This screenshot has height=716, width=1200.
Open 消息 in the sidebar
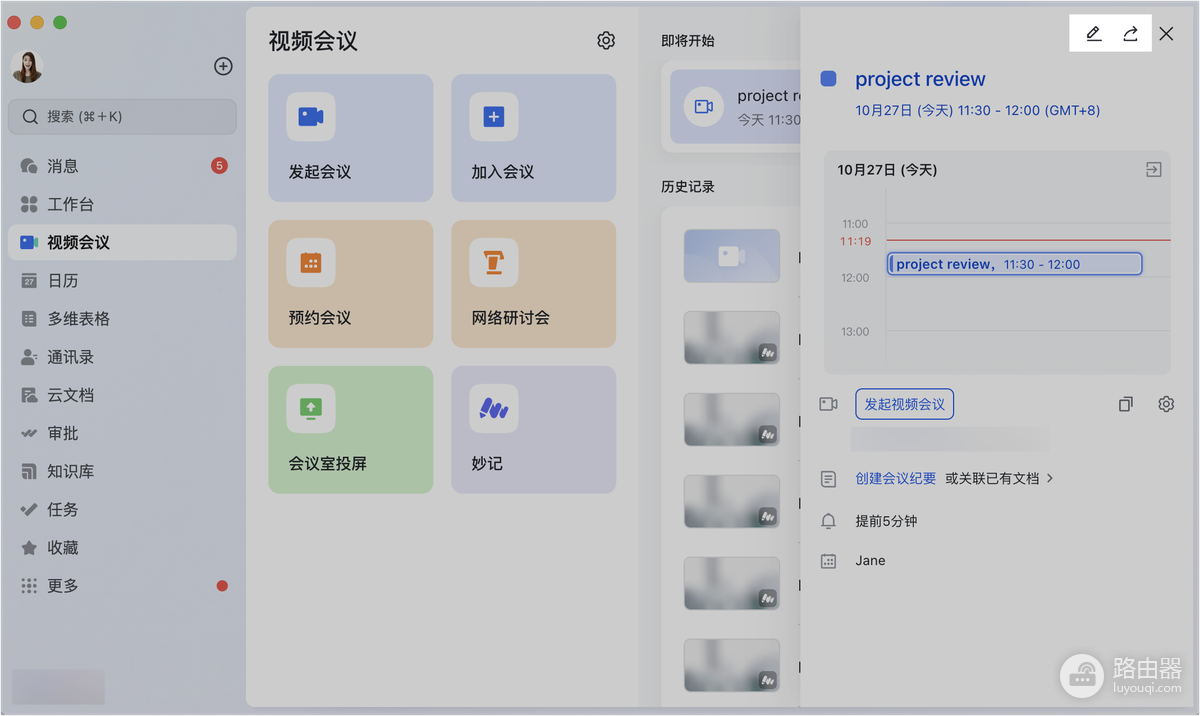(x=122, y=166)
